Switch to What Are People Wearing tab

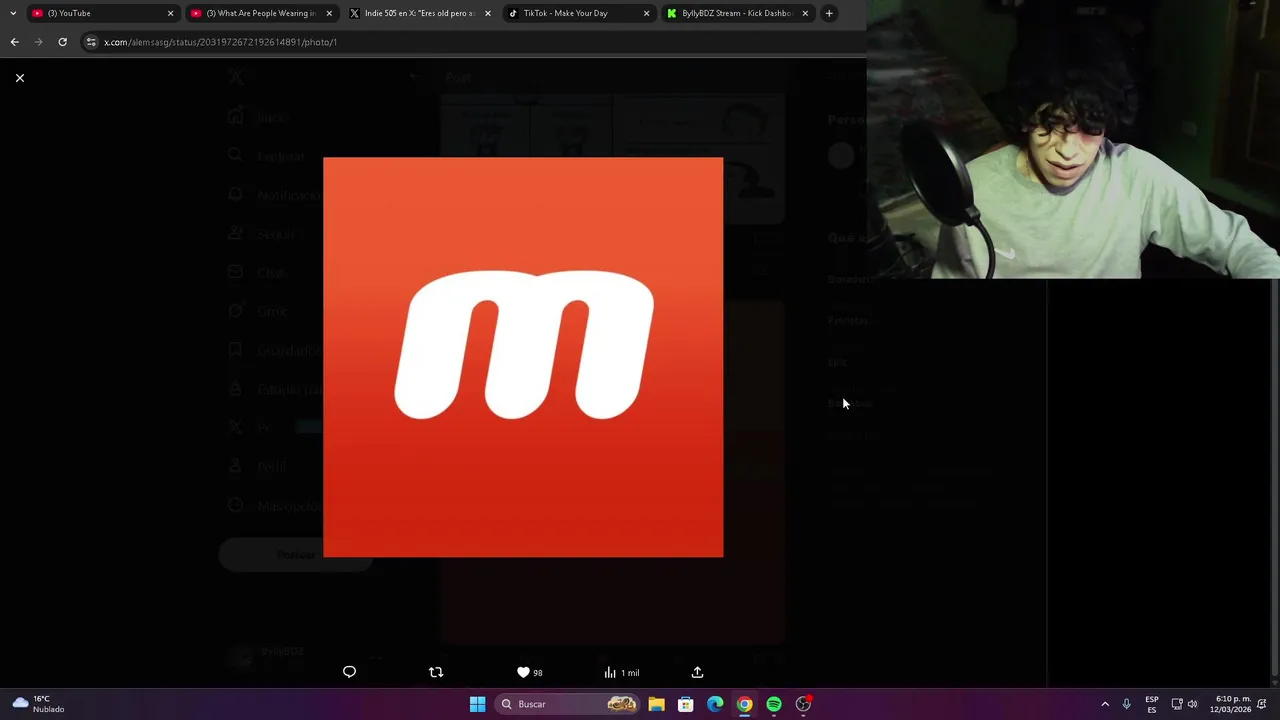pos(260,13)
